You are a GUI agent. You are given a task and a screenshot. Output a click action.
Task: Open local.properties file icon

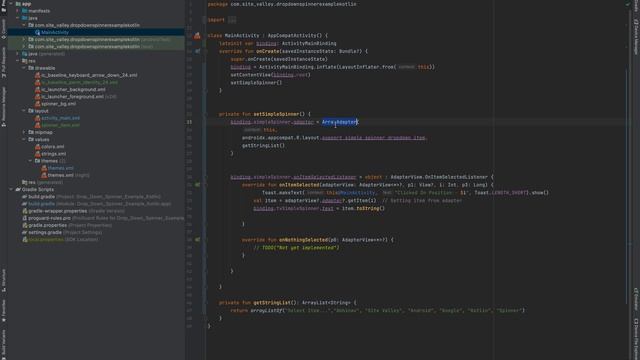tap(24, 240)
